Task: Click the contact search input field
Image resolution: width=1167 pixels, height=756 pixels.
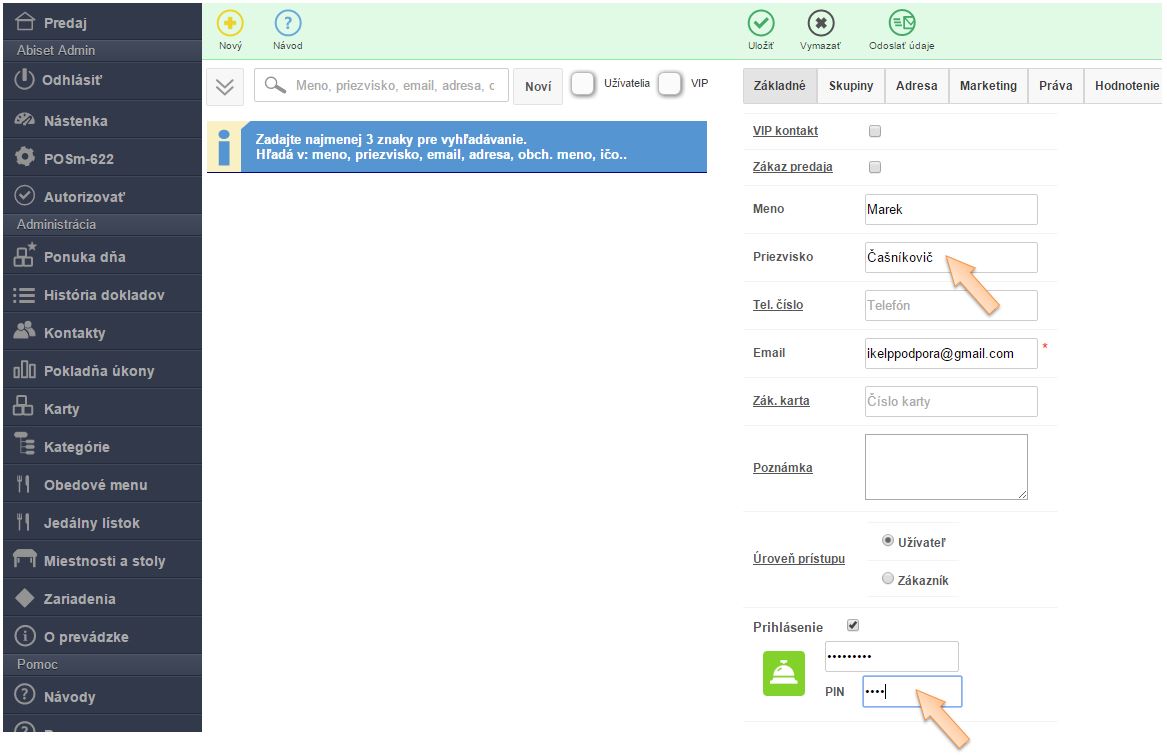Action: tap(394, 86)
